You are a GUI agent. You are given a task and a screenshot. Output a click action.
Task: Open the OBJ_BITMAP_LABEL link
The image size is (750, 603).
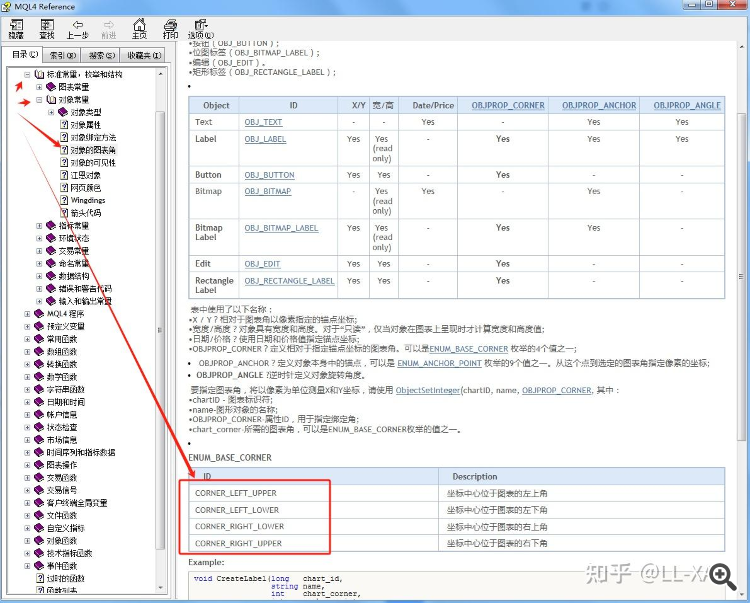click(x=281, y=228)
